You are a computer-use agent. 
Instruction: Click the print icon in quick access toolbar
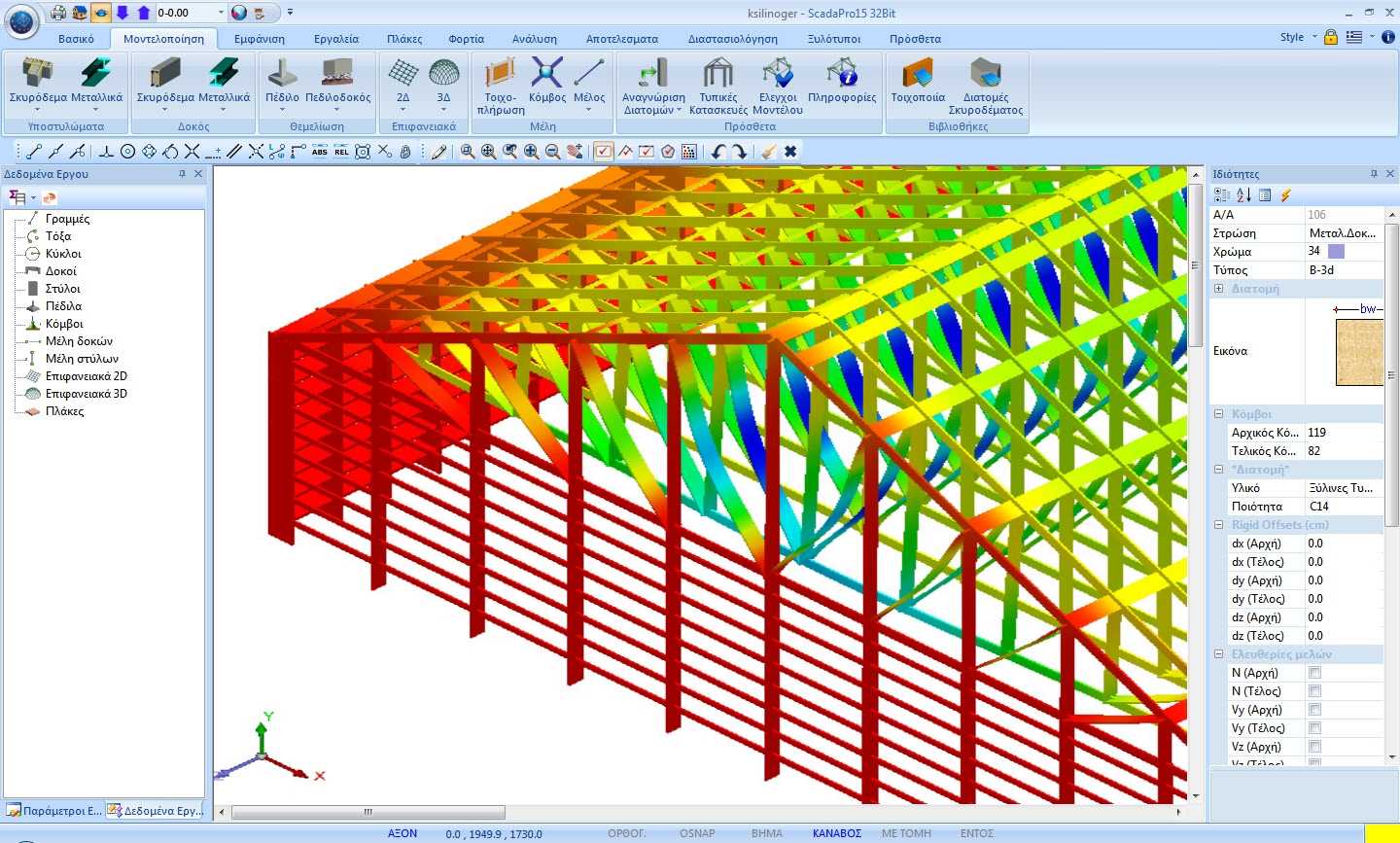click(x=58, y=13)
